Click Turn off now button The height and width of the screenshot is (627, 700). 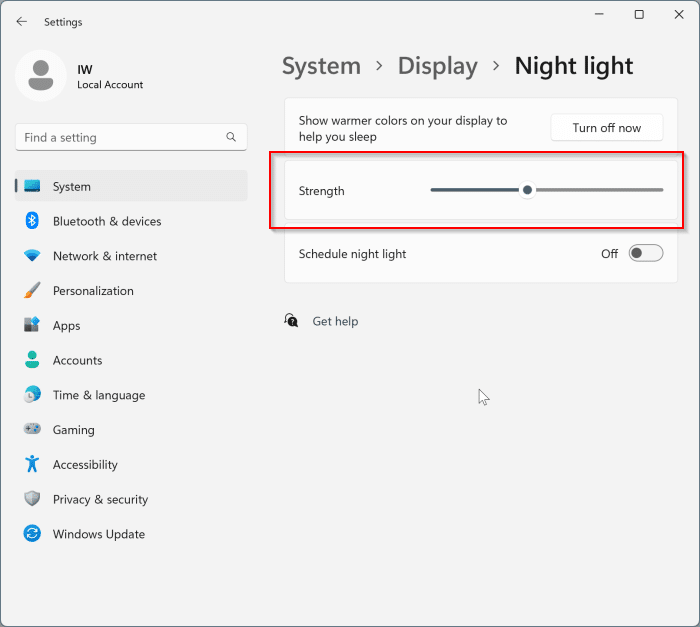607,128
